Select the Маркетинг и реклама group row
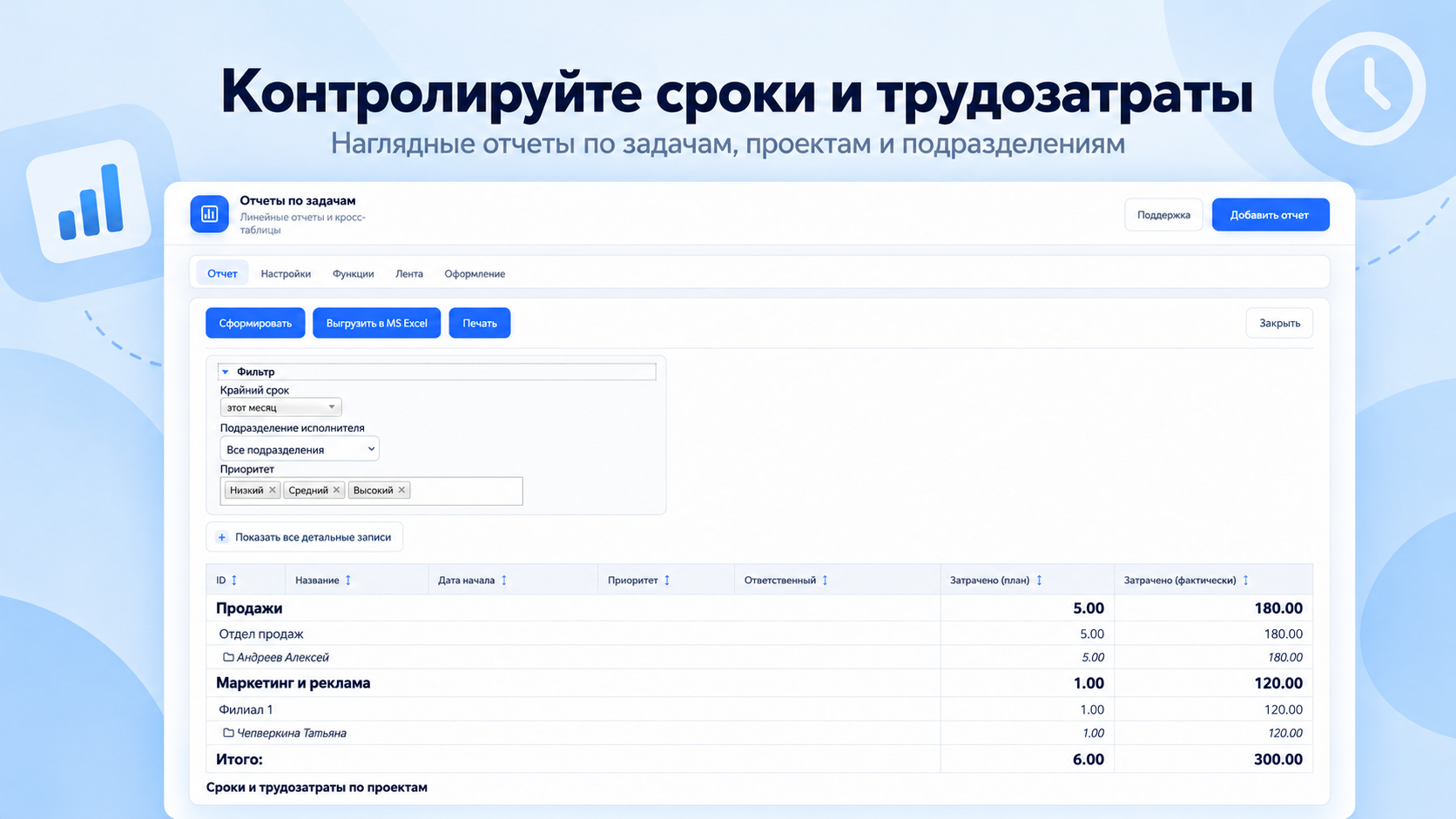The width and height of the screenshot is (1456, 819). (x=759, y=683)
